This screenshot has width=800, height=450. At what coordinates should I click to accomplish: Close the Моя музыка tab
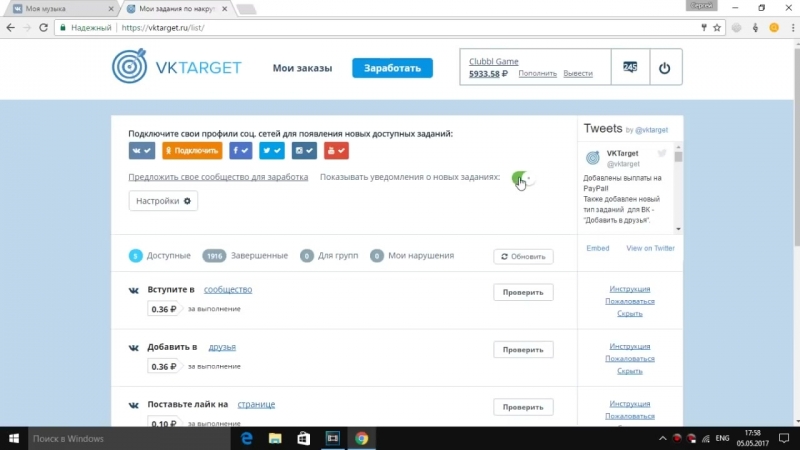pyautogui.click(x=111, y=9)
